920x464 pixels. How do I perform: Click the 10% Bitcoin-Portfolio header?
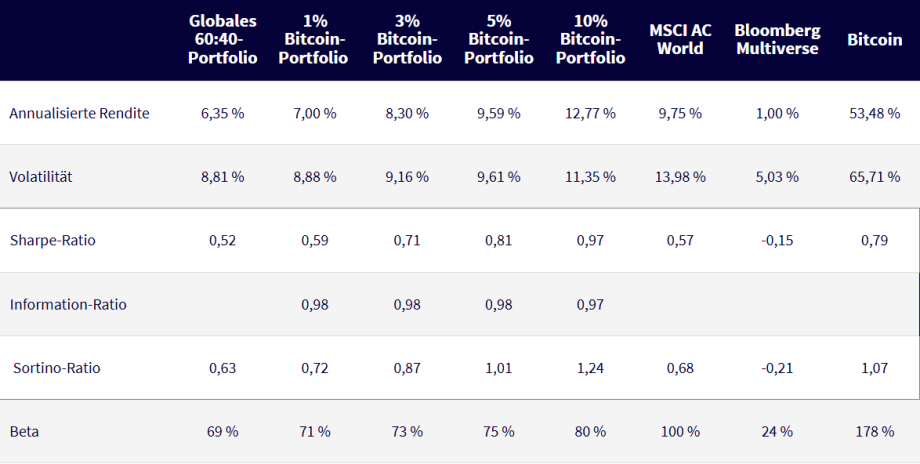pos(590,40)
